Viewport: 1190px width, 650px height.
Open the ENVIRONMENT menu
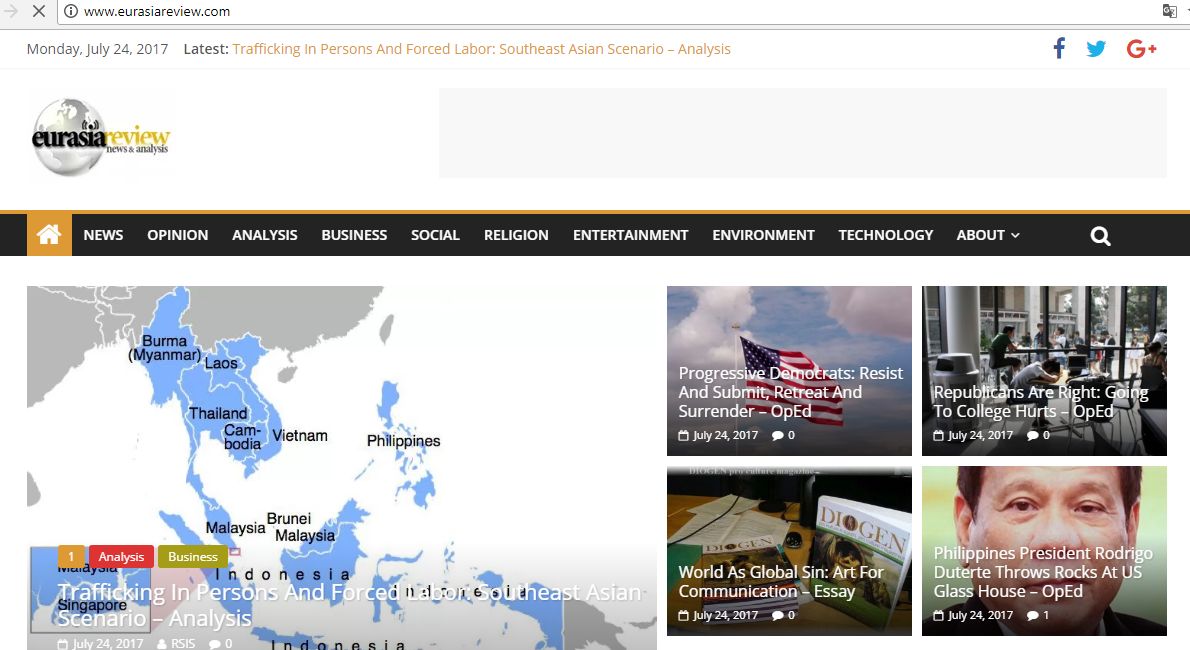click(x=763, y=235)
